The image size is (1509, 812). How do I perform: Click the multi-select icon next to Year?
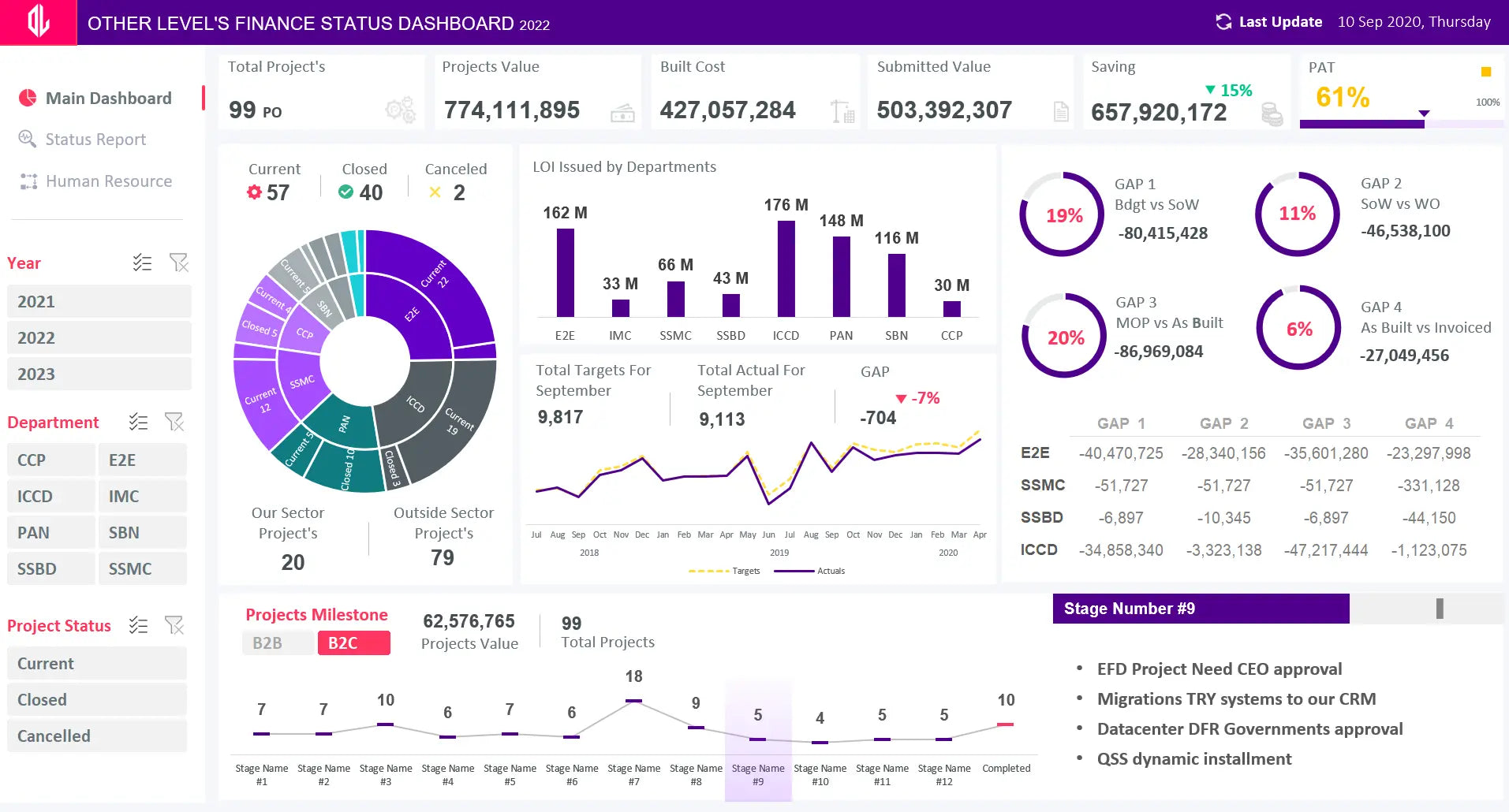(x=142, y=263)
